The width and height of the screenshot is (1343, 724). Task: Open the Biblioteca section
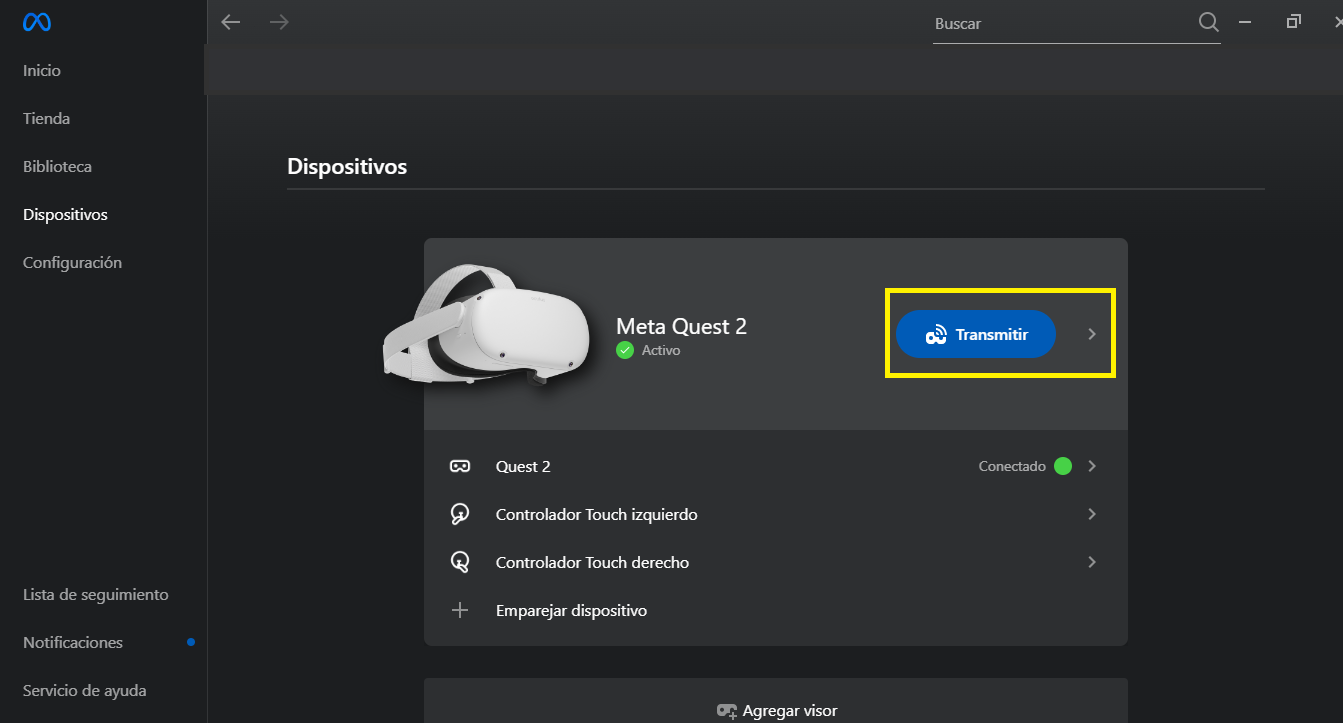click(57, 167)
